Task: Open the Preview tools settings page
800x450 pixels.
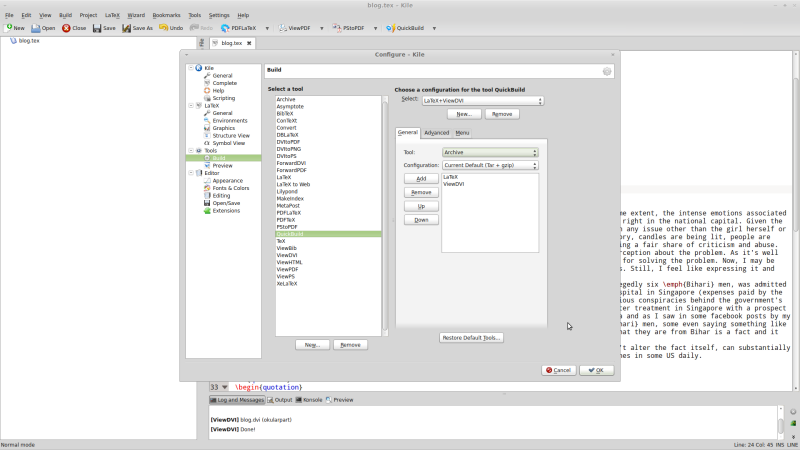Action: point(222,166)
